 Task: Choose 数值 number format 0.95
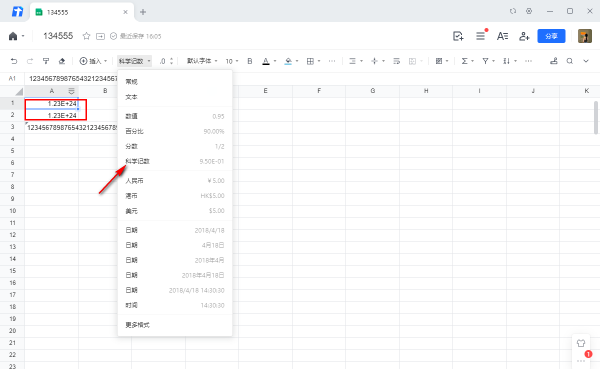(175, 116)
